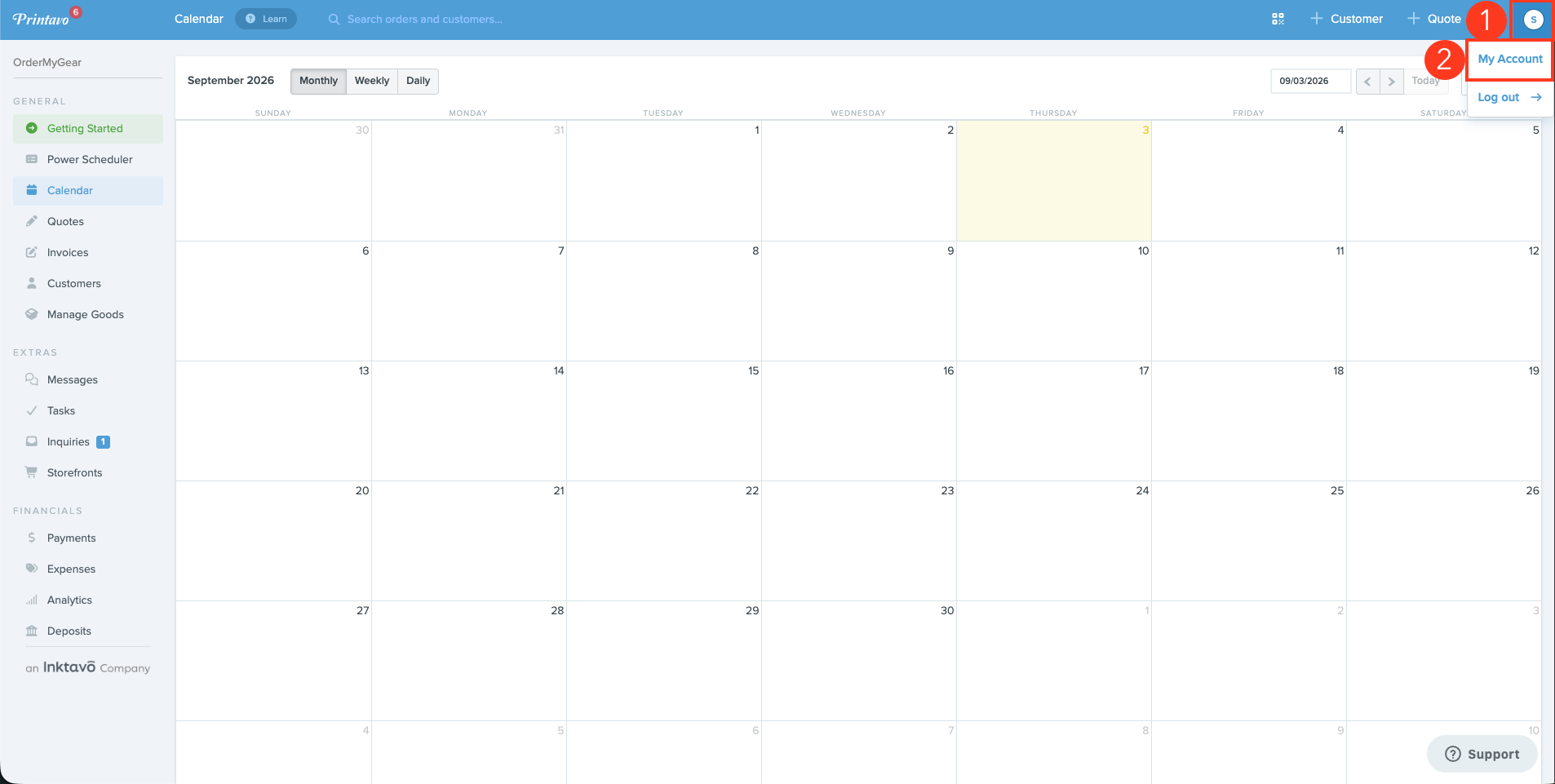
Task: Select My Account from dropdown
Action: click(x=1510, y=59)
